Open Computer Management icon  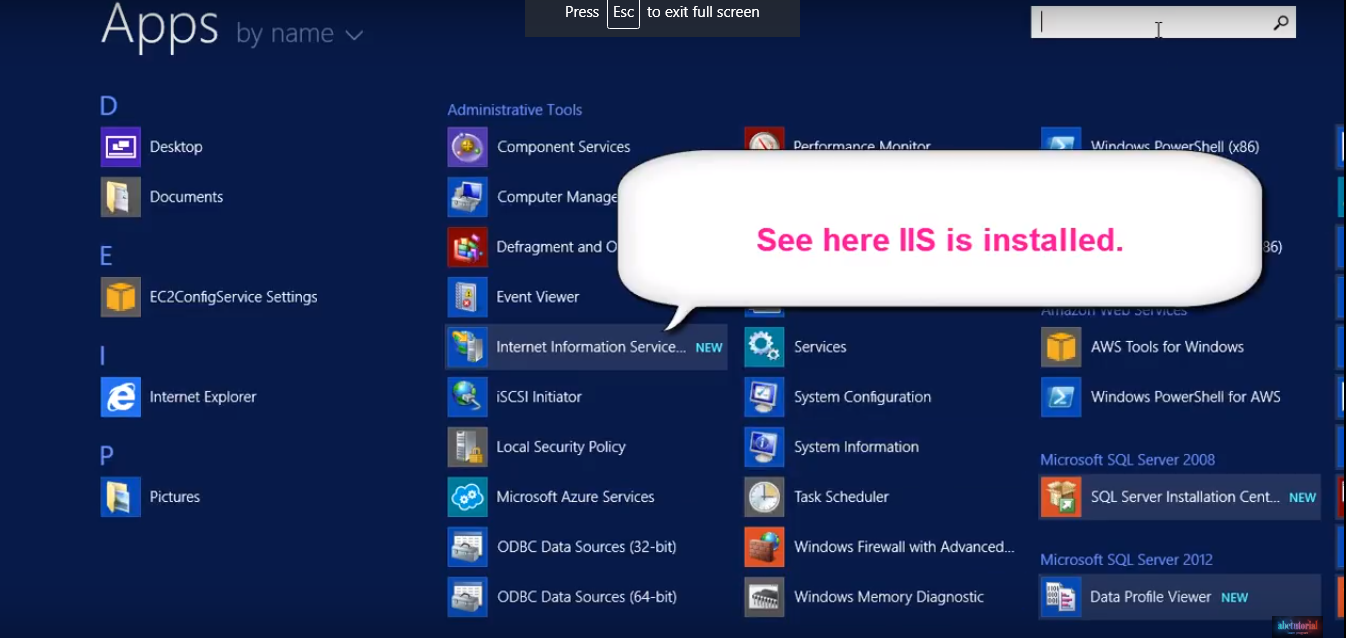tap(468, 197)
